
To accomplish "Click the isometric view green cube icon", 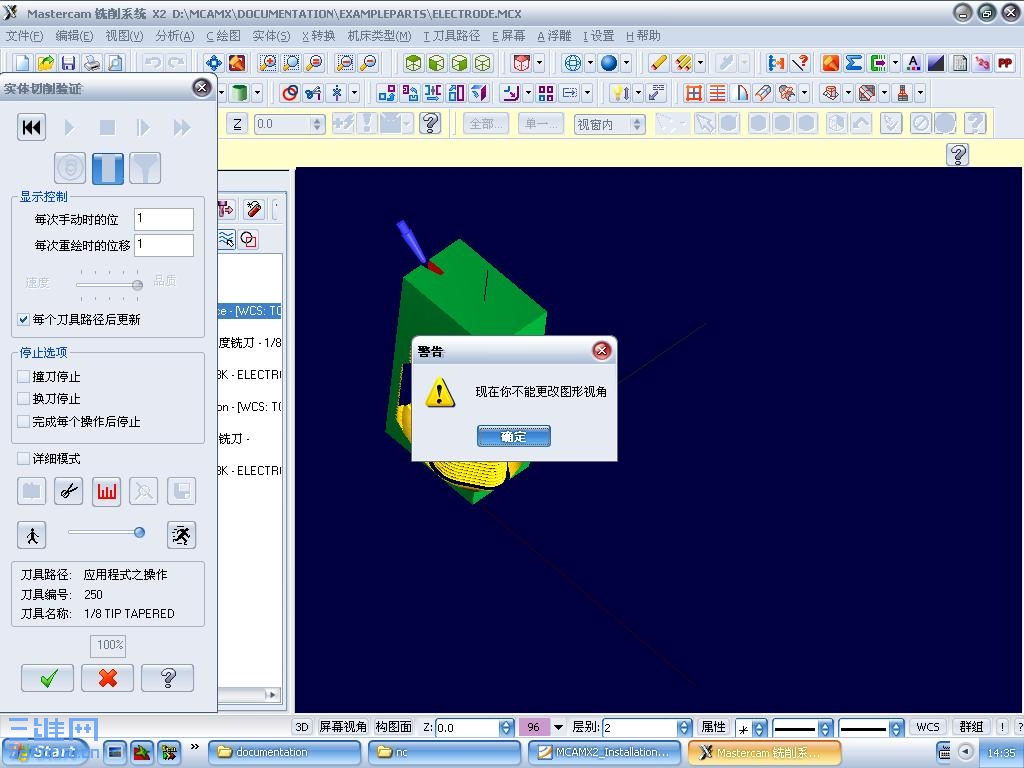I will (x=412, y=63).
